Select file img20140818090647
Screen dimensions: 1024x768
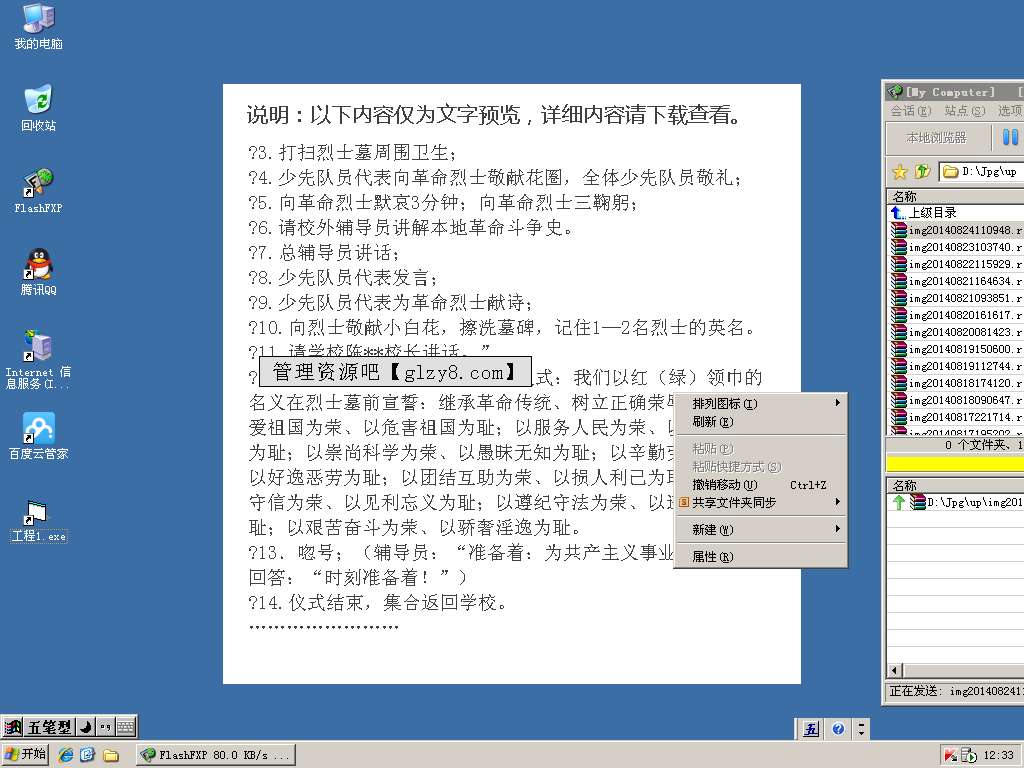click(x=957, y=400)
